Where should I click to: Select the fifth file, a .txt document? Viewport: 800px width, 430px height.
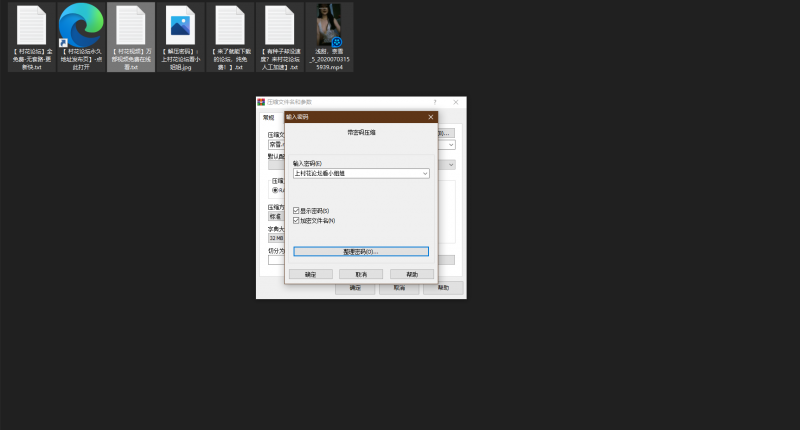pyautogui.click(x=230, y=25)
